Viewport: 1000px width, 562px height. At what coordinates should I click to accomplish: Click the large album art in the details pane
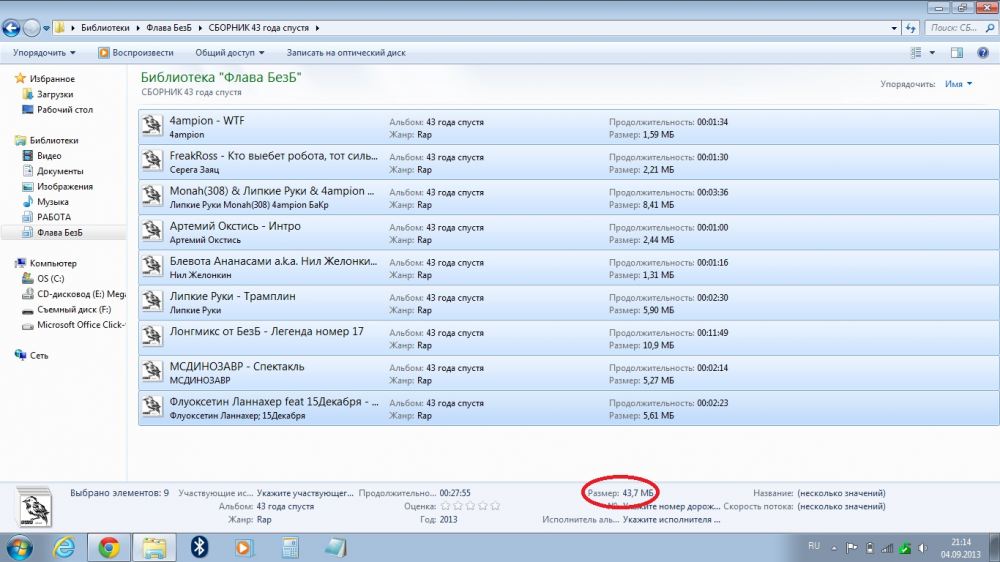coord(34,508)
